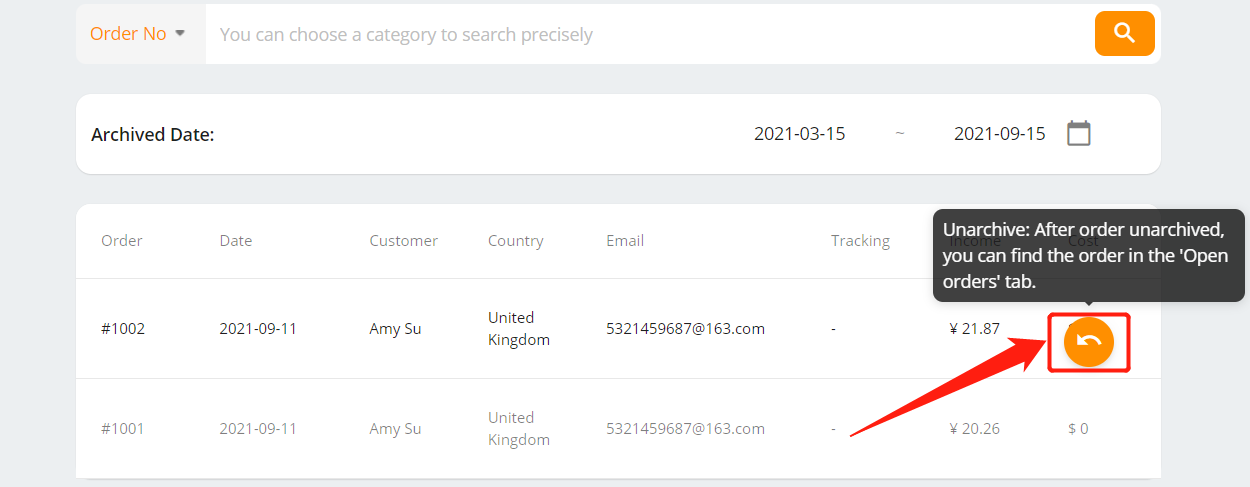This screenshot has height=487, width=1250.
Task: Select the end date 2021-09-15
Action: [1000, 133]
